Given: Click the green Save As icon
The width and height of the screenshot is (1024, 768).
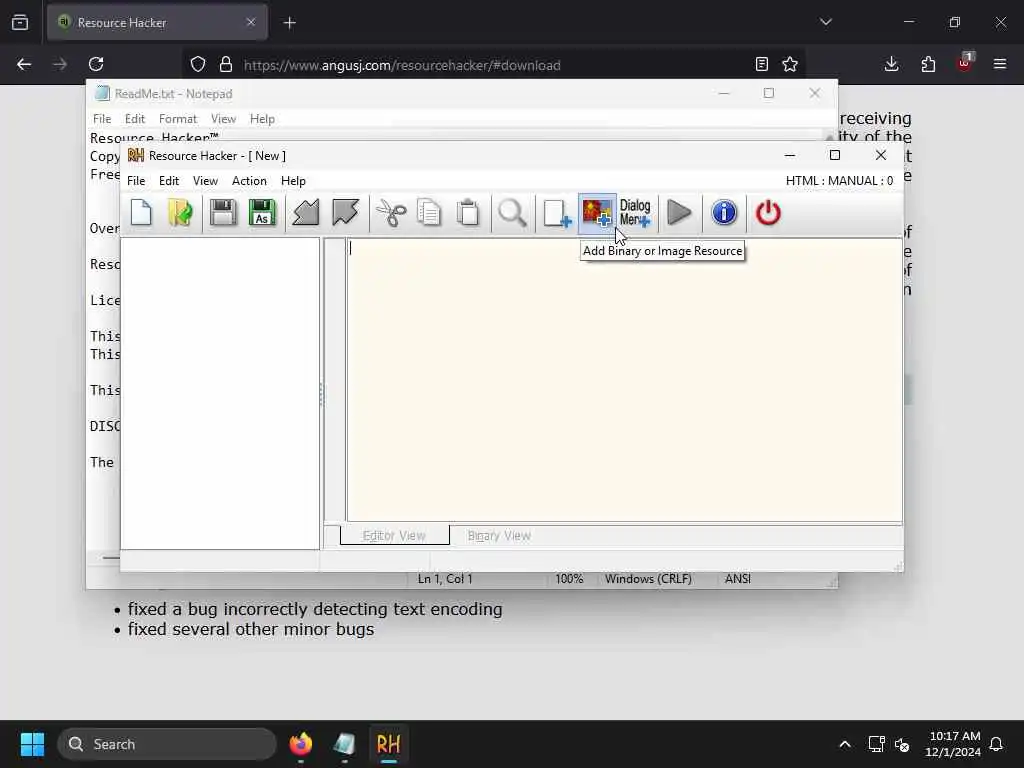Looking at the screenshot, I should (x=263, y=213).
